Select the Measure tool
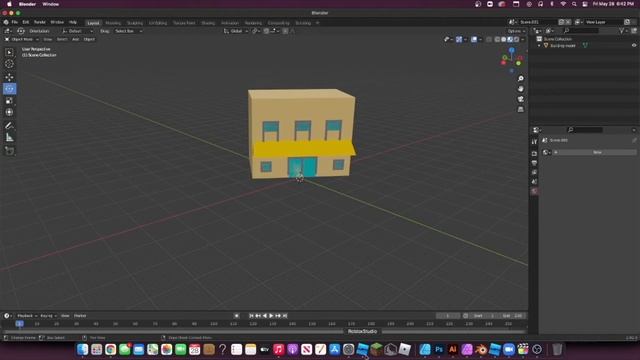This screenshot has width=640, height=360. click(9, 138)
